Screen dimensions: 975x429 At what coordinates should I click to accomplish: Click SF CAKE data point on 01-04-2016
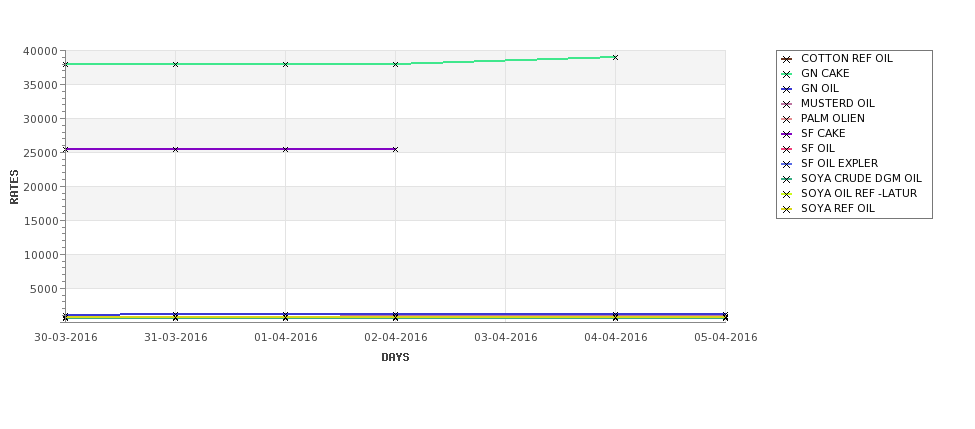[x=285, y=149]
